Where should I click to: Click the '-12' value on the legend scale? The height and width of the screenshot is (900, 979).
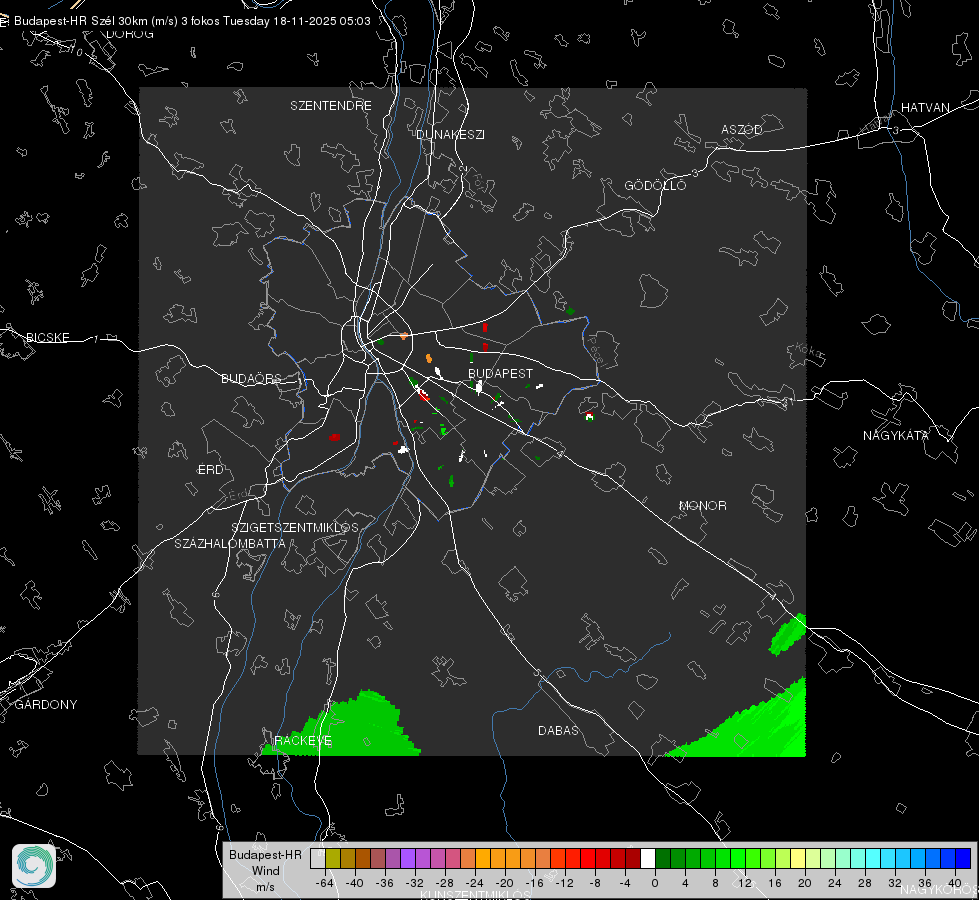pos(564,883)
